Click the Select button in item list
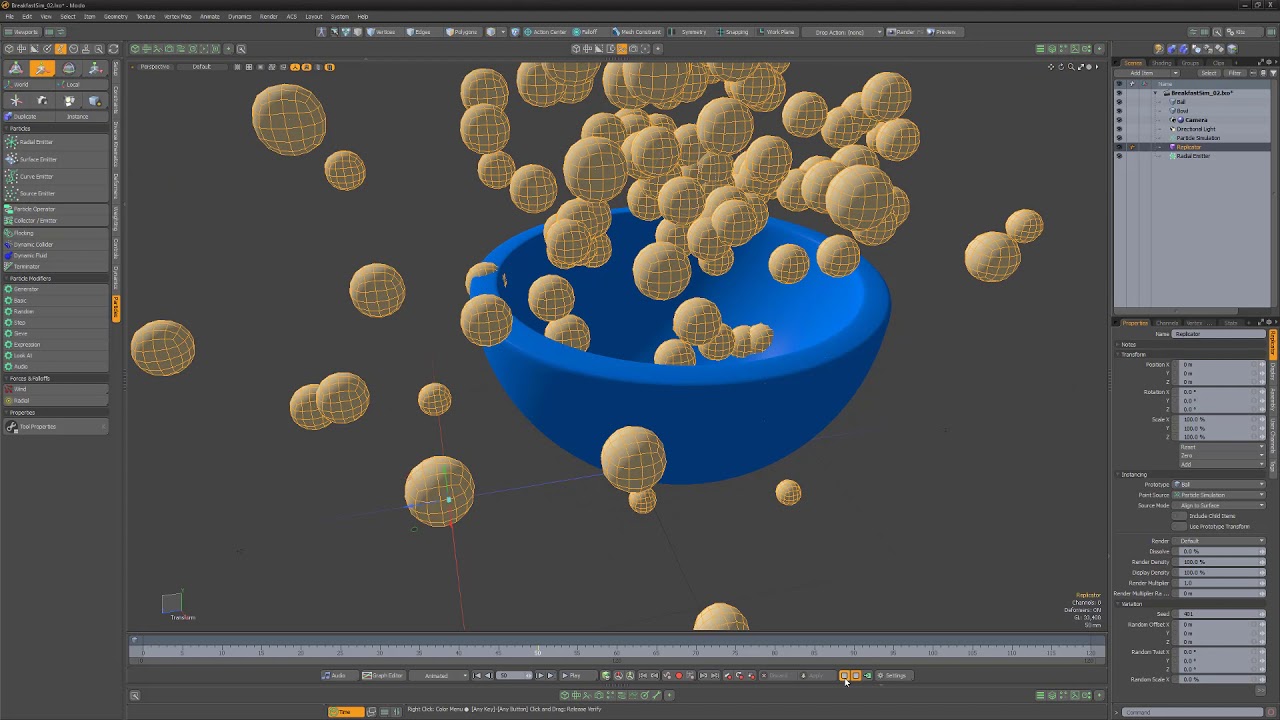1280x720 pixels. (x=1209, y=73)
